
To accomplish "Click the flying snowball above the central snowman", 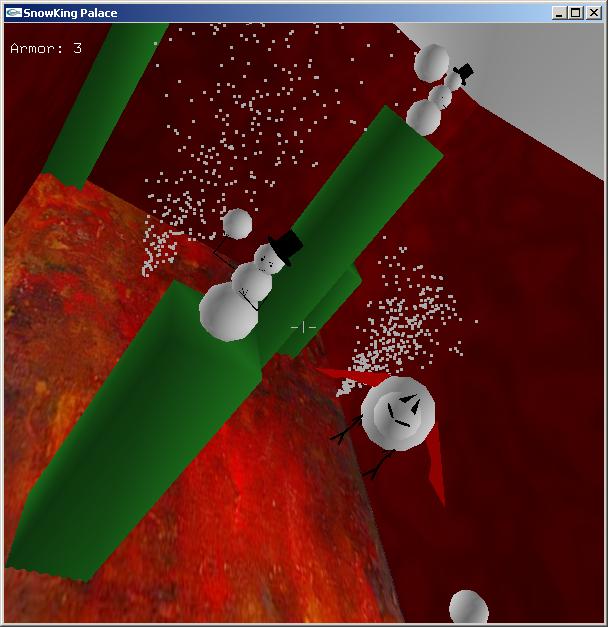I will tap(237, 224).
